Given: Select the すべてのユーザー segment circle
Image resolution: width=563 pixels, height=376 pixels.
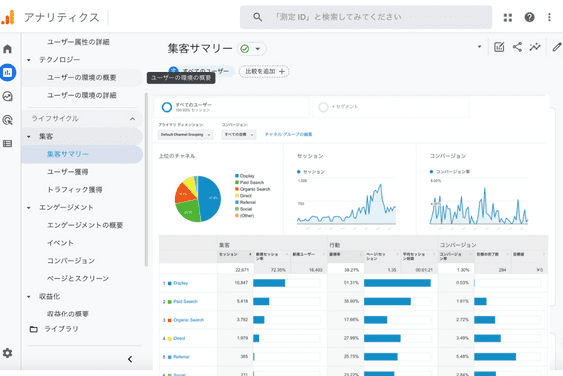Looking at the screenshot, I should 167,107.
